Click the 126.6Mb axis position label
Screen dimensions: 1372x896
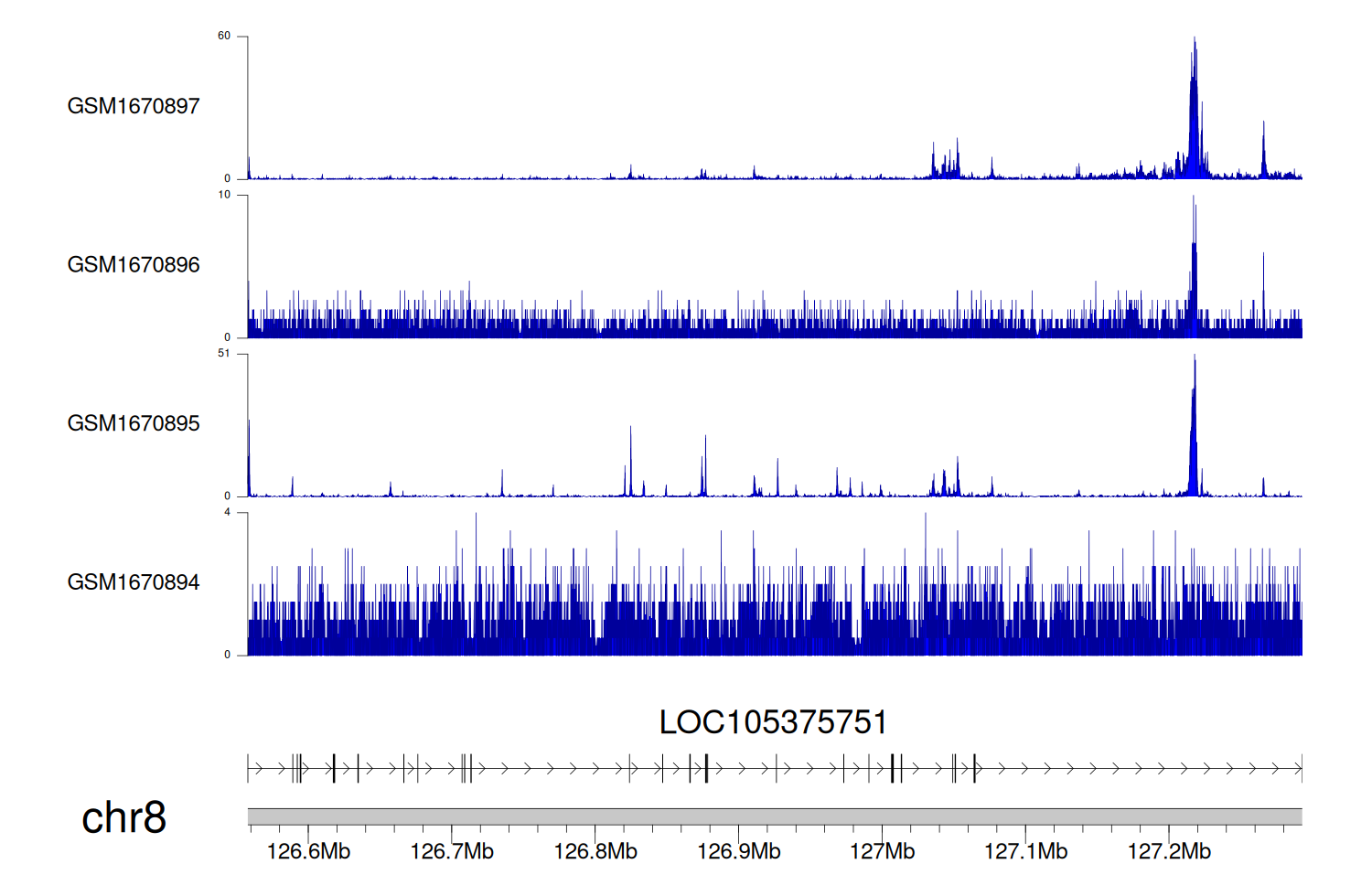pos(308,851)
